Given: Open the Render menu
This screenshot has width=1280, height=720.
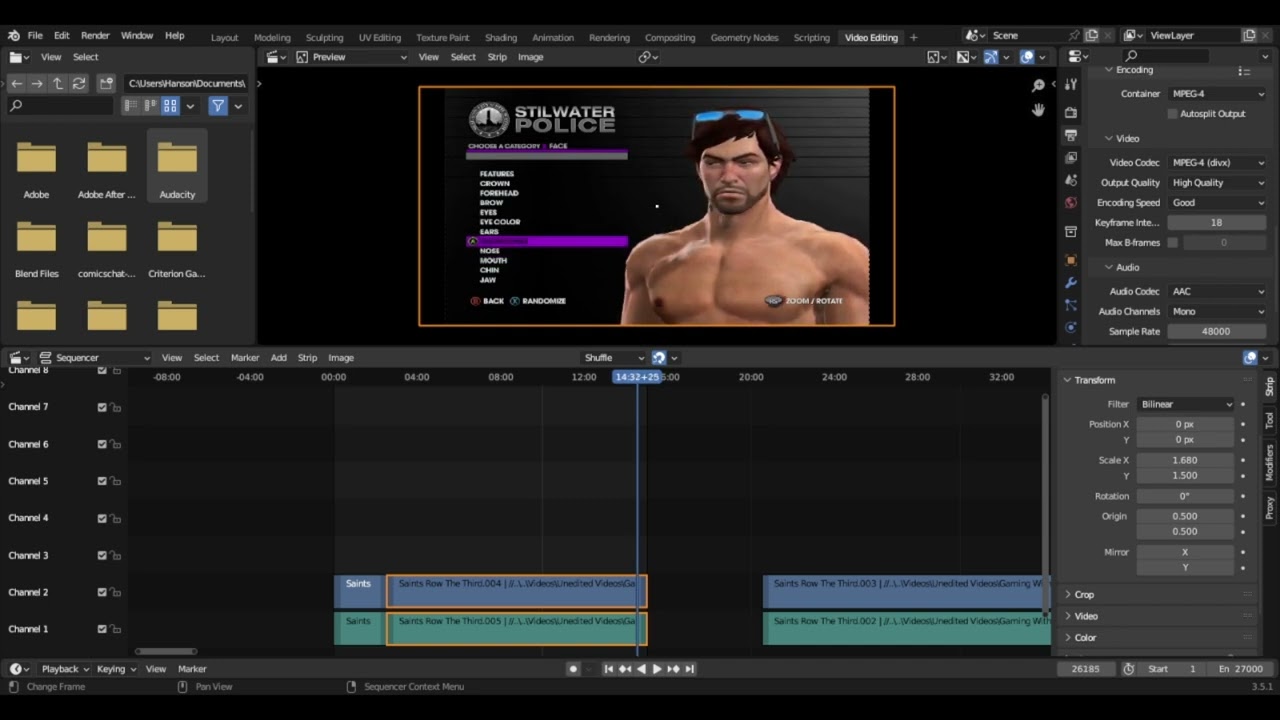Looking at the screenshot, I should [x=95, y=36].
